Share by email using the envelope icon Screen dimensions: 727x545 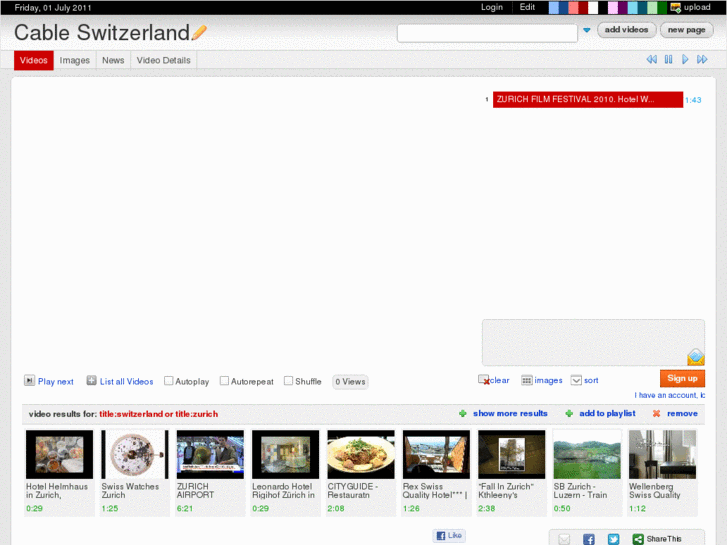tap(564, 539)
